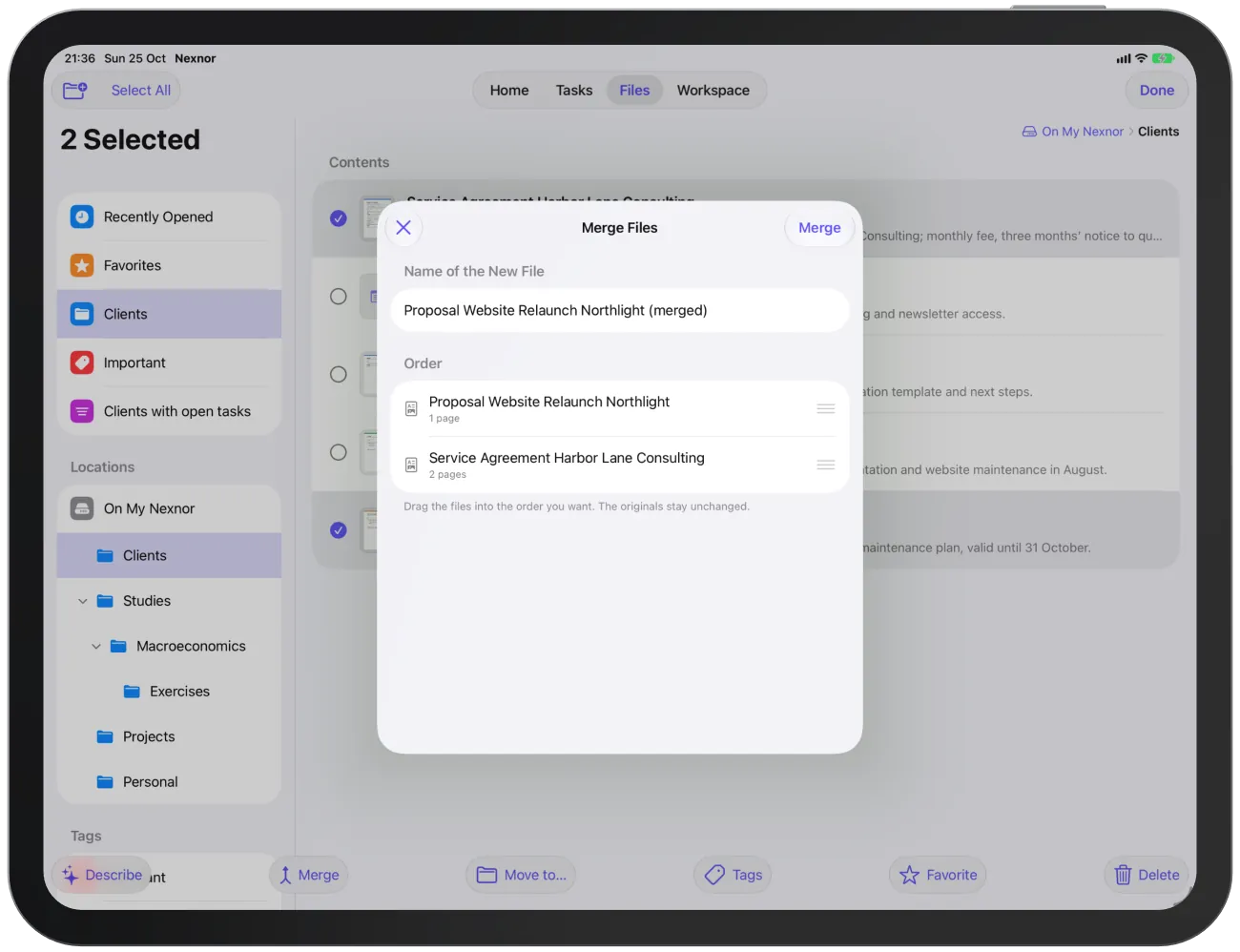The height and width of the screenshot is (952, 1240).
Task: Collapse the Macroeconomics folder chevron
Action: 96,647
